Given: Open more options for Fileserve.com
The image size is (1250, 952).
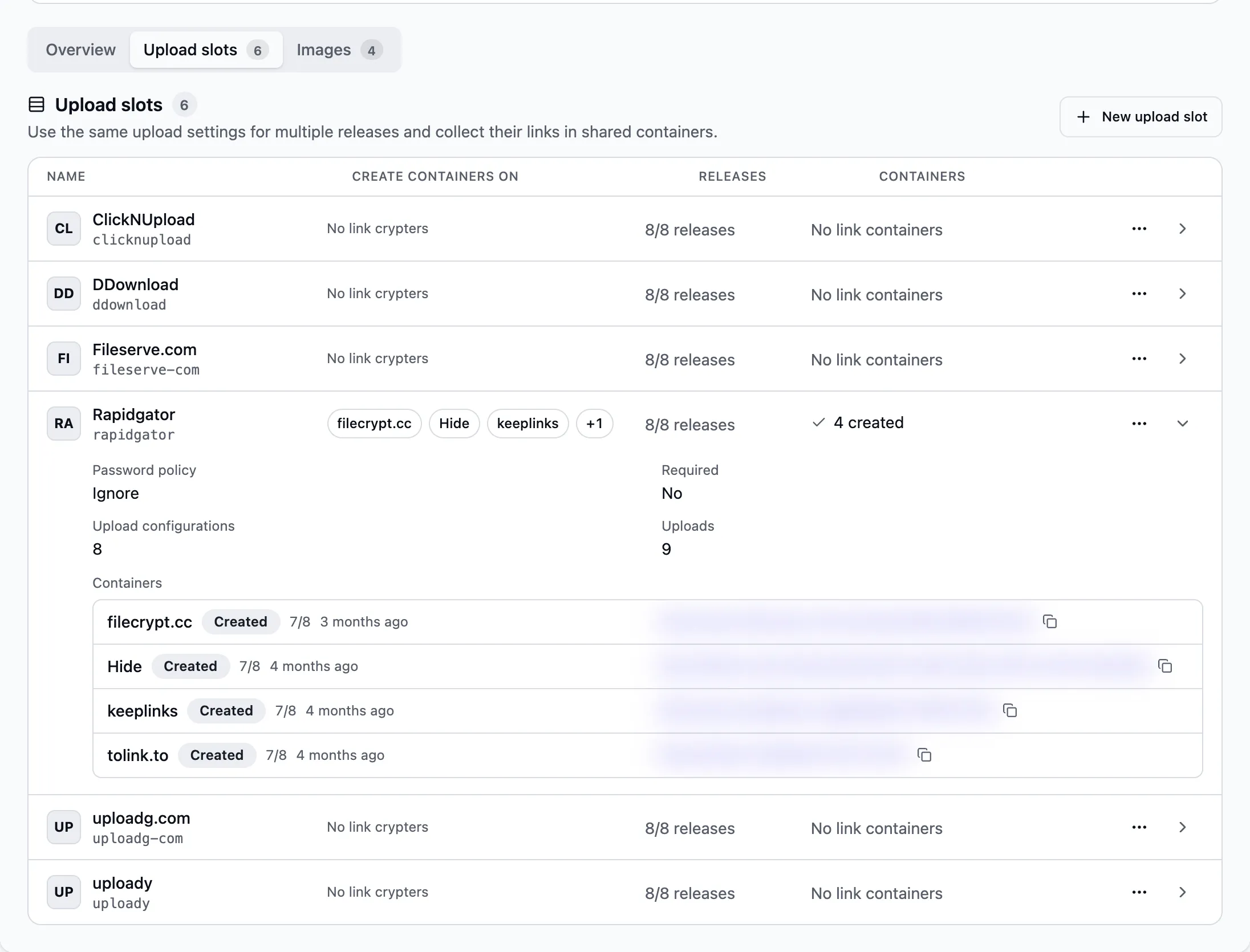Looking at the screenshot, I should click(x=1139, y=359).
